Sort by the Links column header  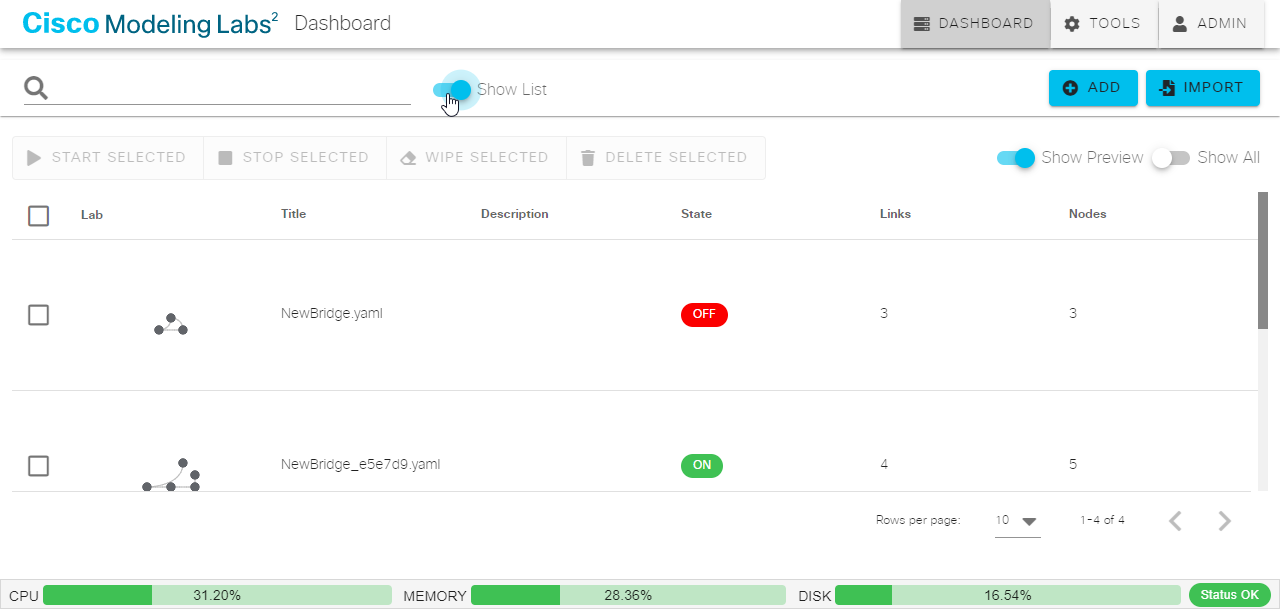(895, 214)
